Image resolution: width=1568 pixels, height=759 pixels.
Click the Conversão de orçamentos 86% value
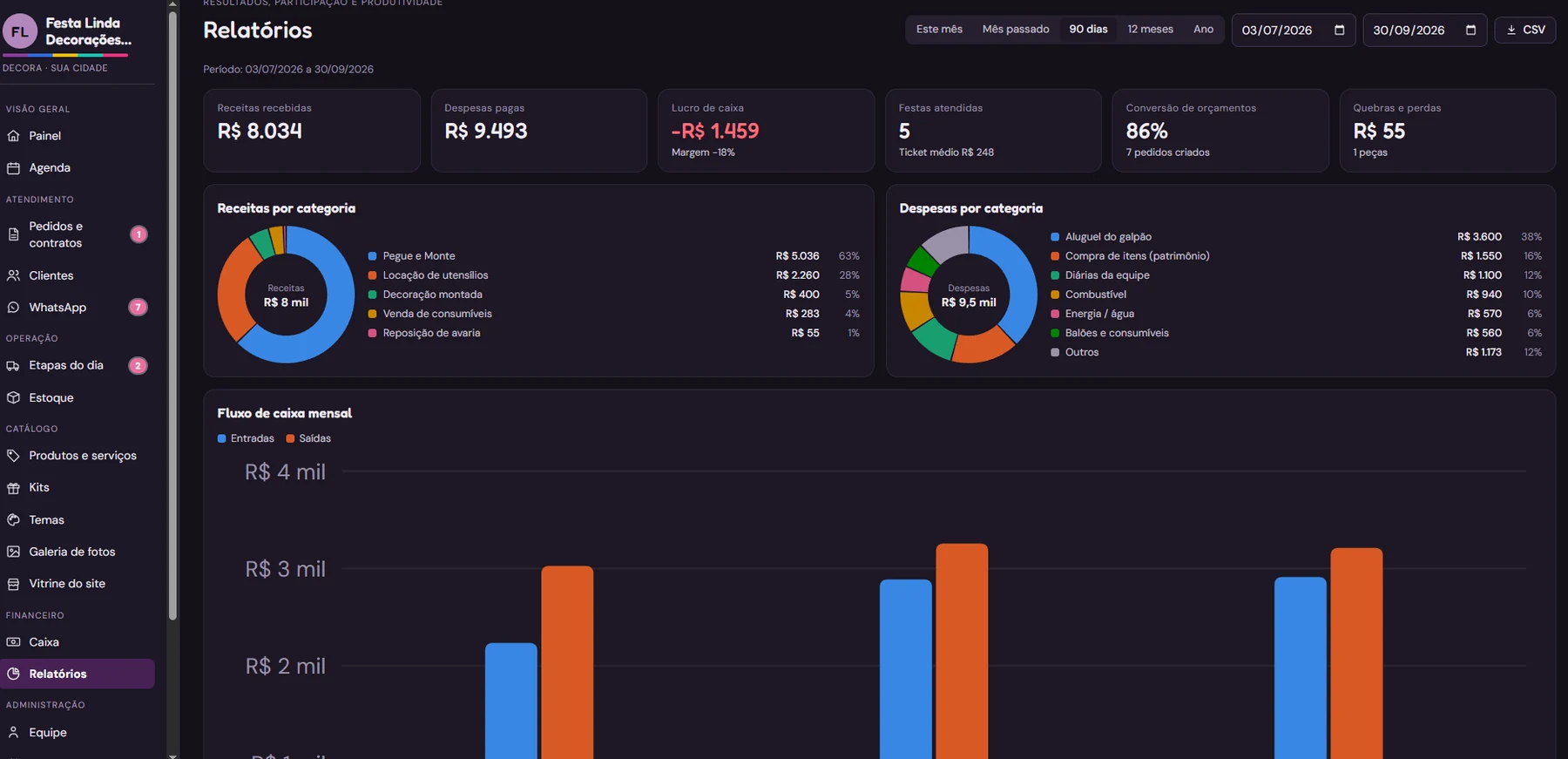pyautogui.click(x=1146, y=132)
